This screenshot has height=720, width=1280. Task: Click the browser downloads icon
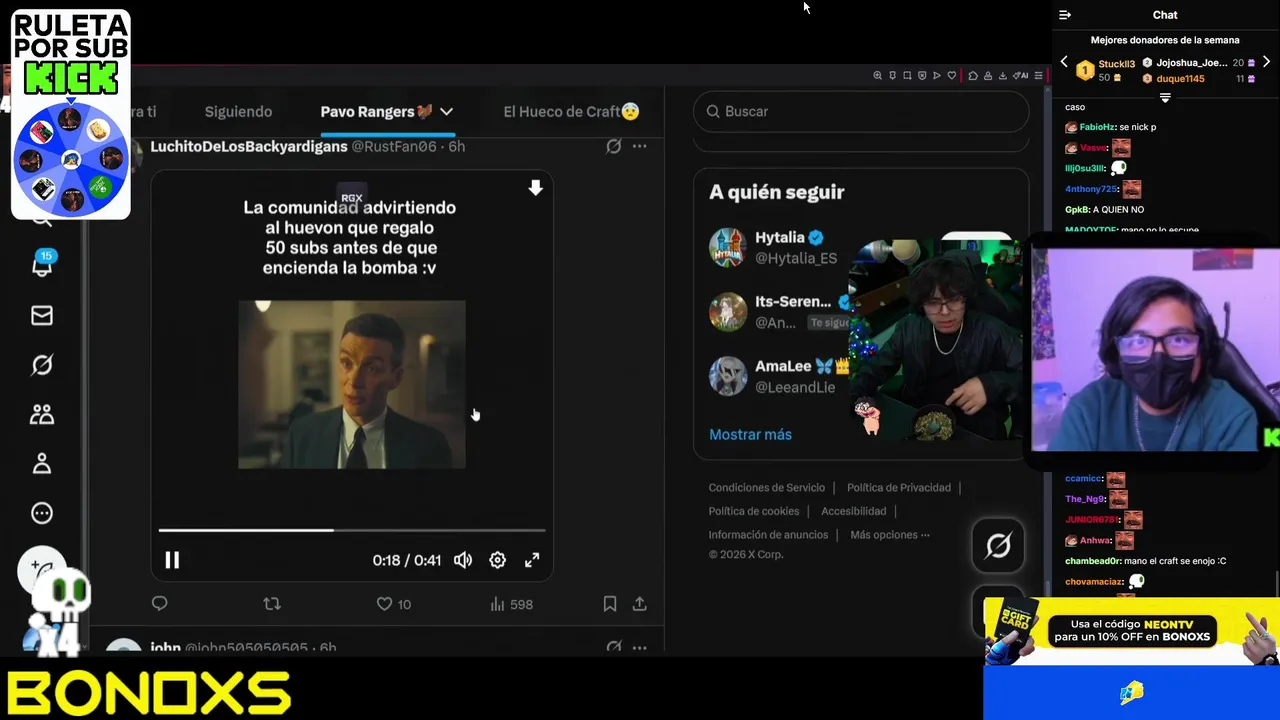pos(1003,75)
